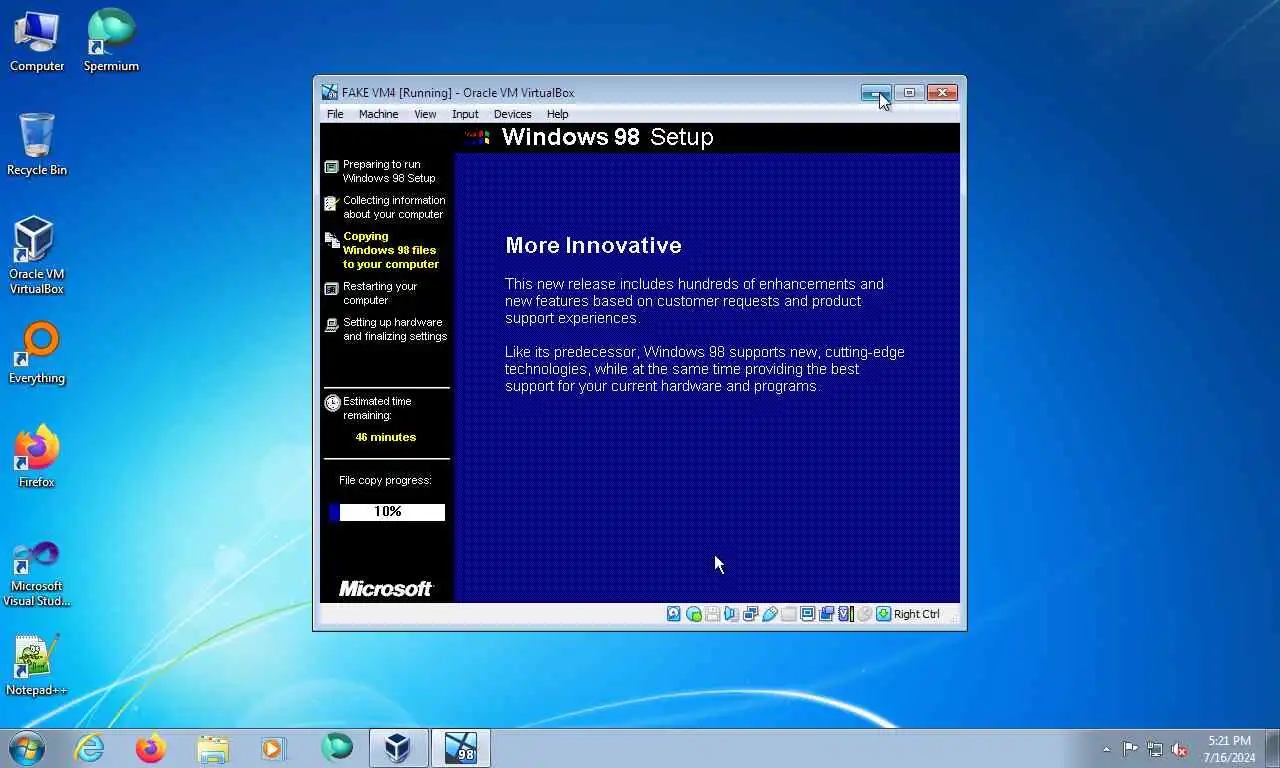Screen dimensions: 1280x768
Task: Click 'Setting up hardware and finalizing settings' step
Action: tap(395, 329)
